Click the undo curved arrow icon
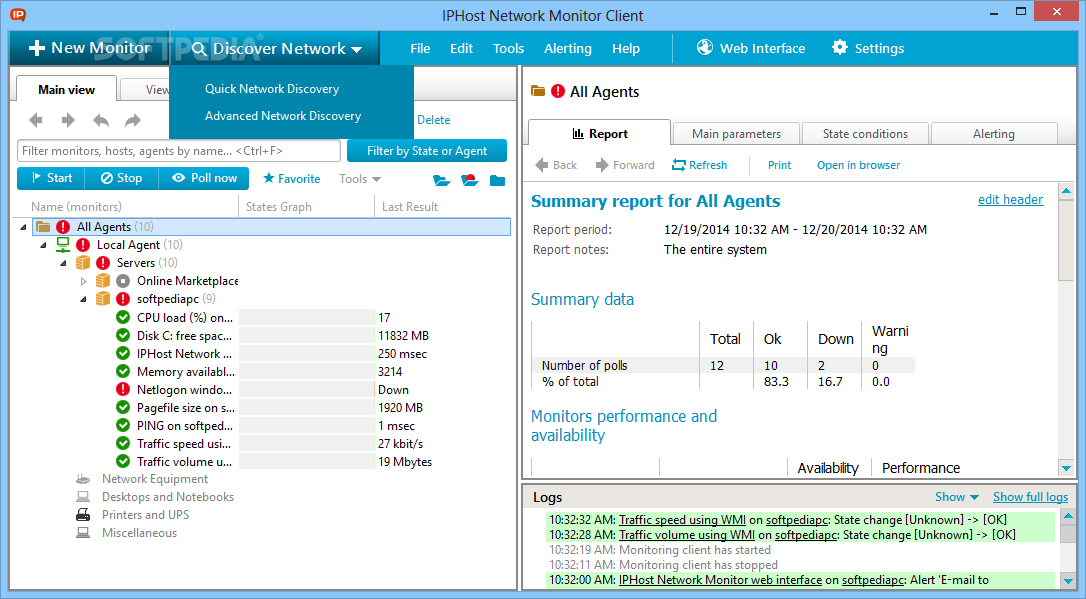The image size is (1086, 599). (x=101, y=120)
